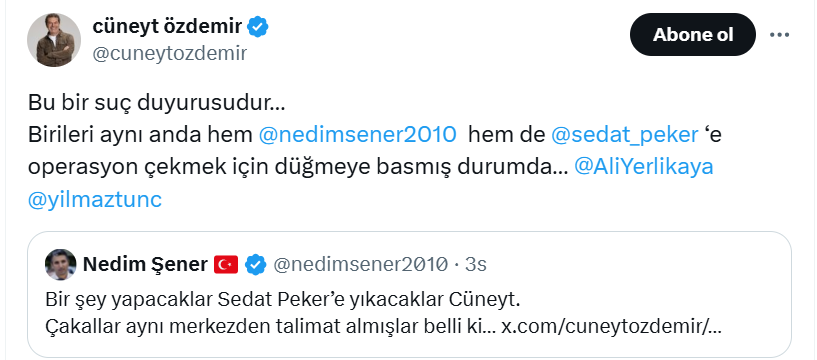Click Nedim Şener's verified badge
Image resolution: width=817 pixels, height=360 pixels.
[255, 265]
